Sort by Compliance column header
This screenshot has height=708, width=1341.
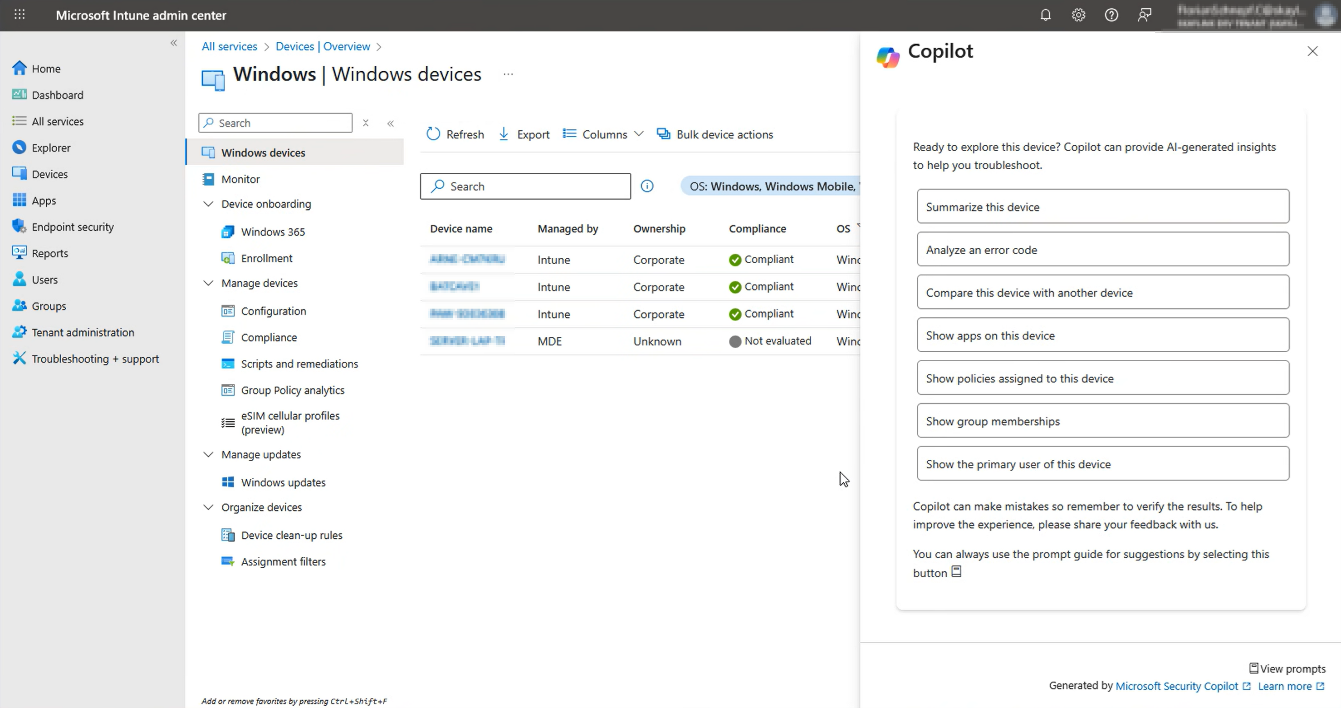click(x=758, y=229)
